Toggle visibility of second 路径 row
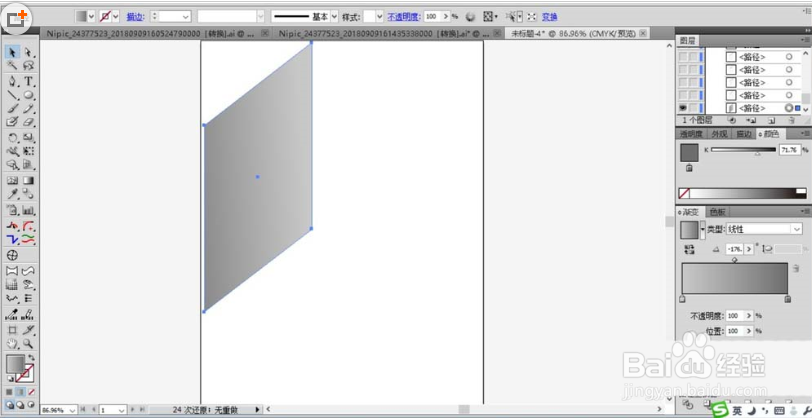812x419 pixels. point(683,70)
